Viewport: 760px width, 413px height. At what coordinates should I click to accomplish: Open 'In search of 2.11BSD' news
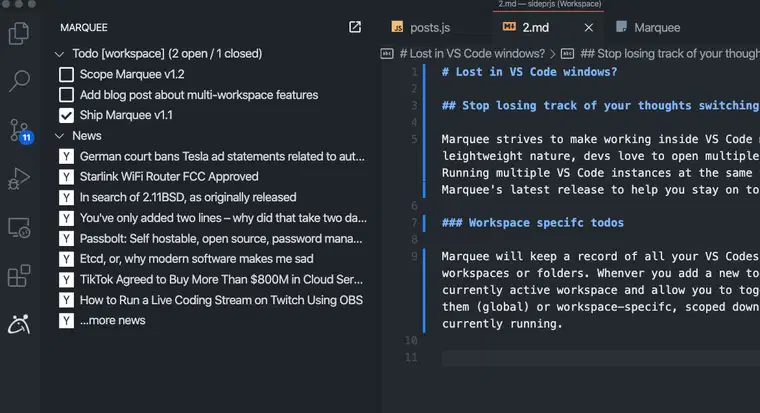point(188,197)
